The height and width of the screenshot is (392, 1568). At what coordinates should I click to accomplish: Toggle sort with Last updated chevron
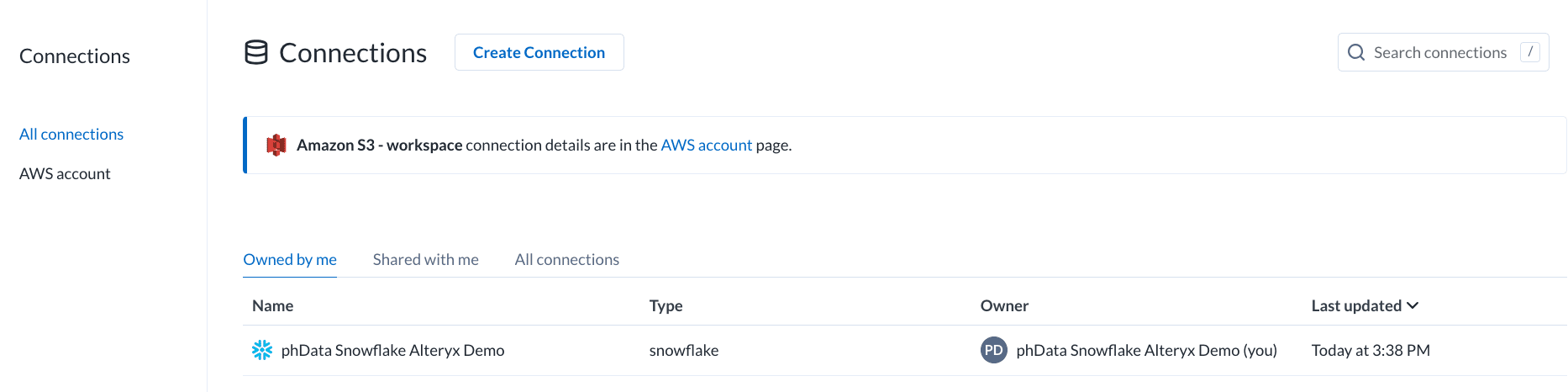pyautogui.click(x=1413, y=305)
